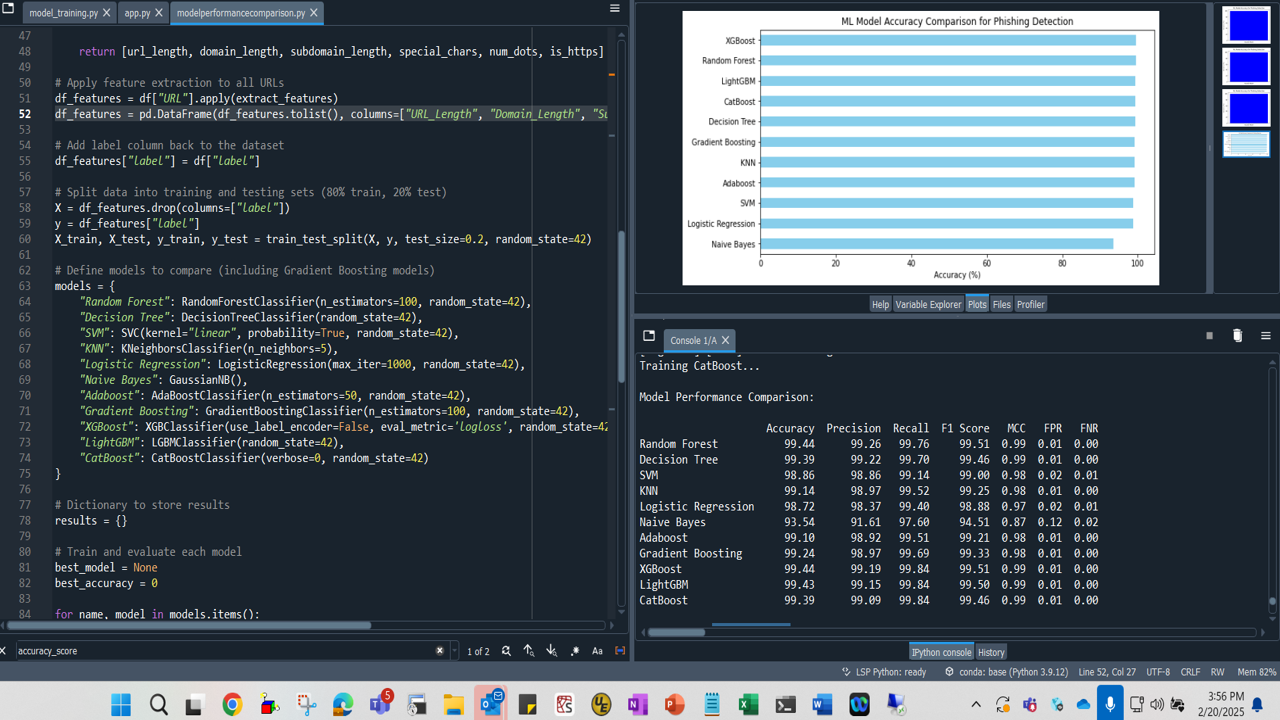Click the search refresh icon beside match count
Viewport: 1280px width, 720px height.
(x=506, y=651)
